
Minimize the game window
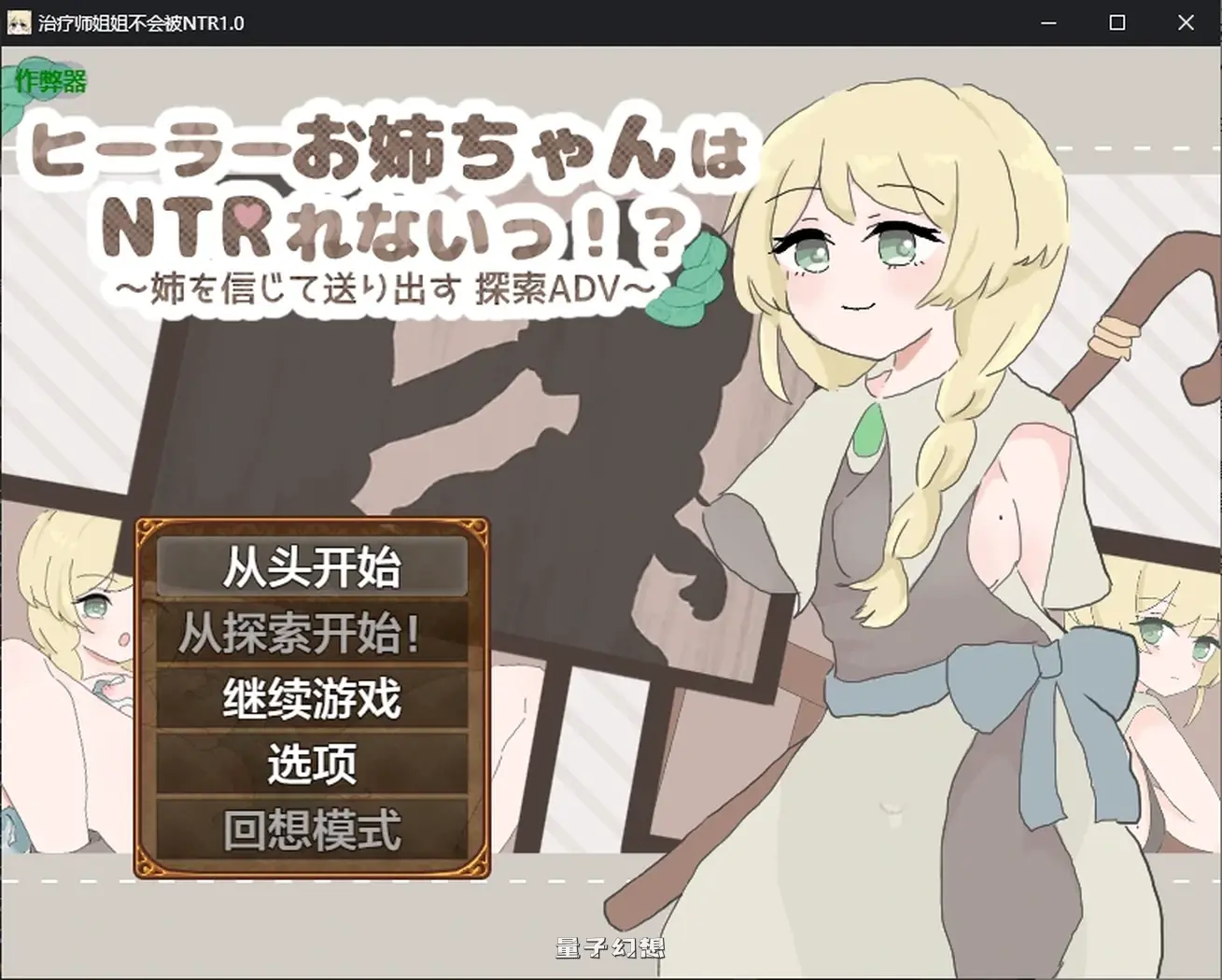click(x=1048, y=21)
